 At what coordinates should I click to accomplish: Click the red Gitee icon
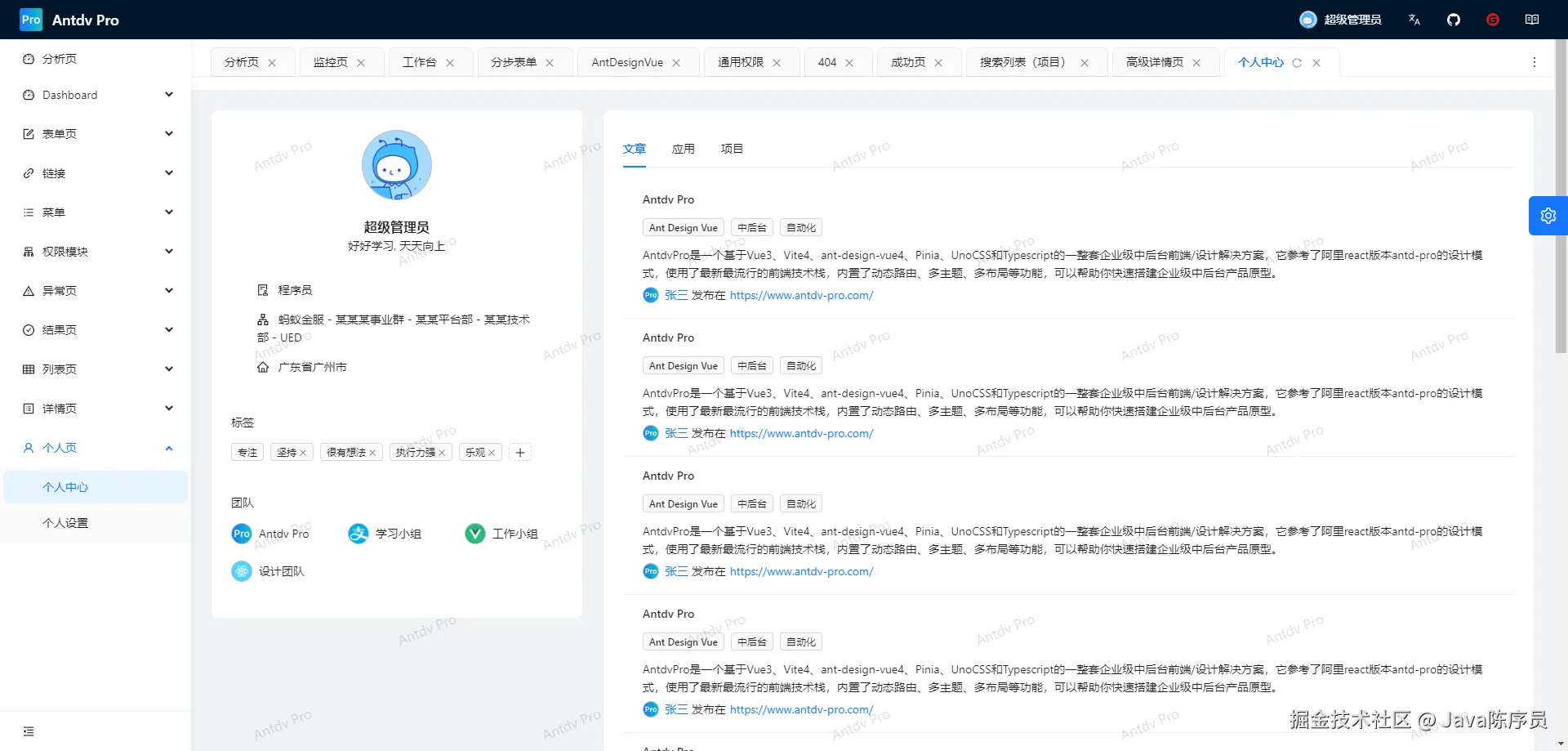[1493, 20]
